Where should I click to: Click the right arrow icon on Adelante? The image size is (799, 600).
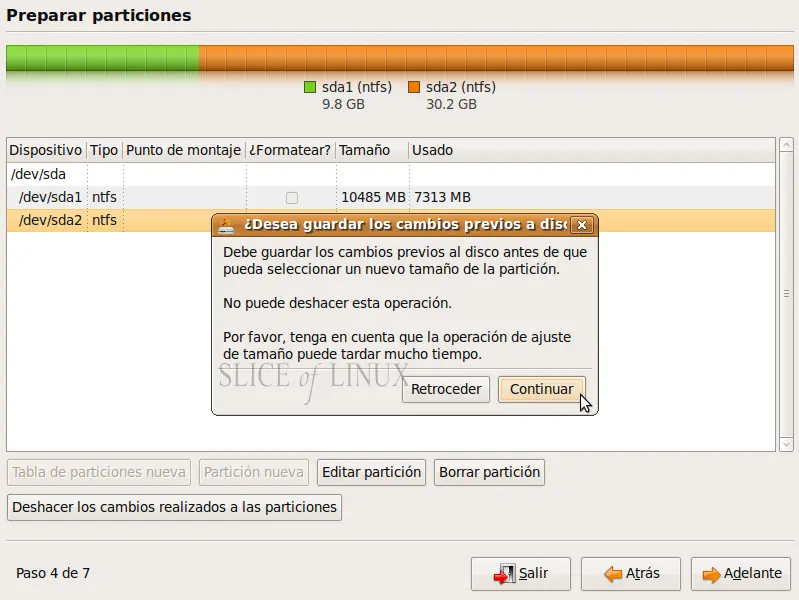click(711, 575)
